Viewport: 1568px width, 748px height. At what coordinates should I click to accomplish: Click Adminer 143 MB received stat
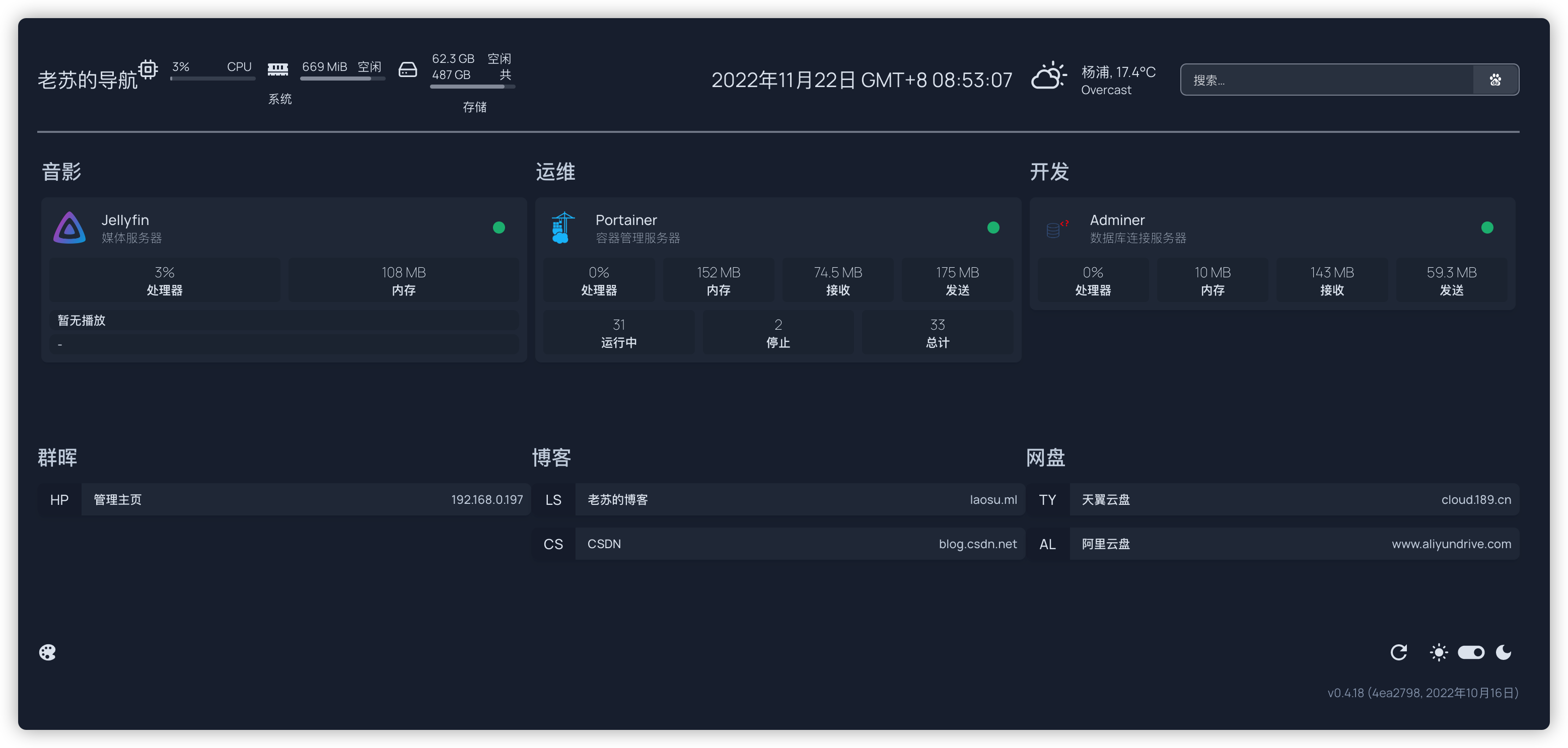[x=1332, y=280]
